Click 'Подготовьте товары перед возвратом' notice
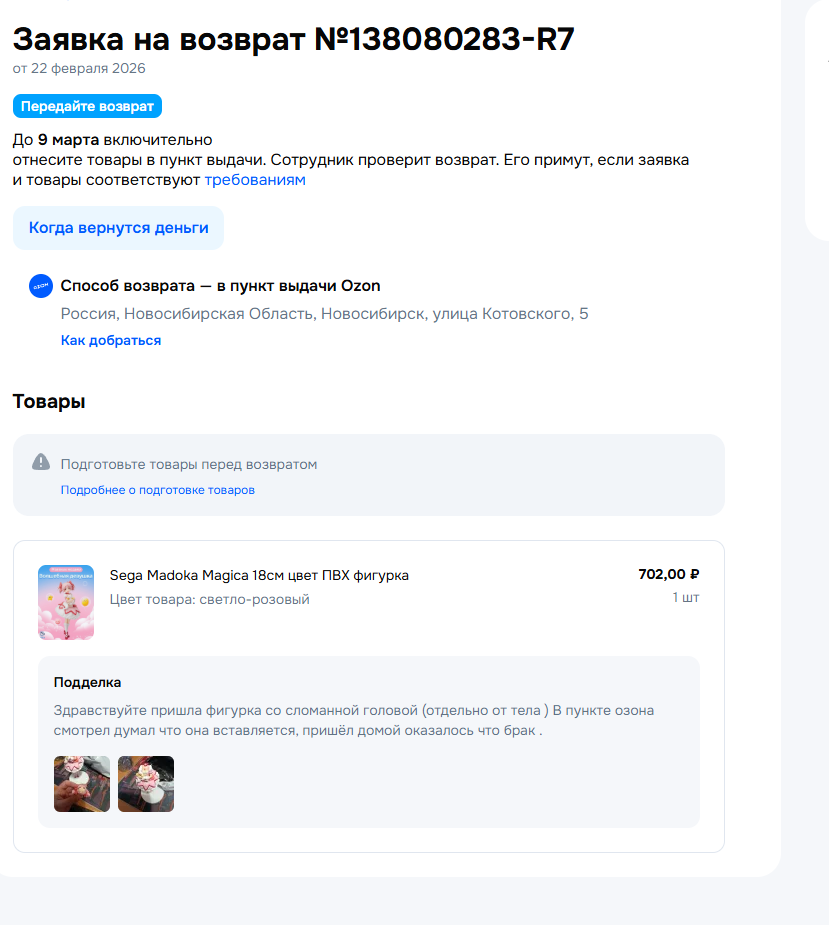The image size is (829, 925). 189,464
